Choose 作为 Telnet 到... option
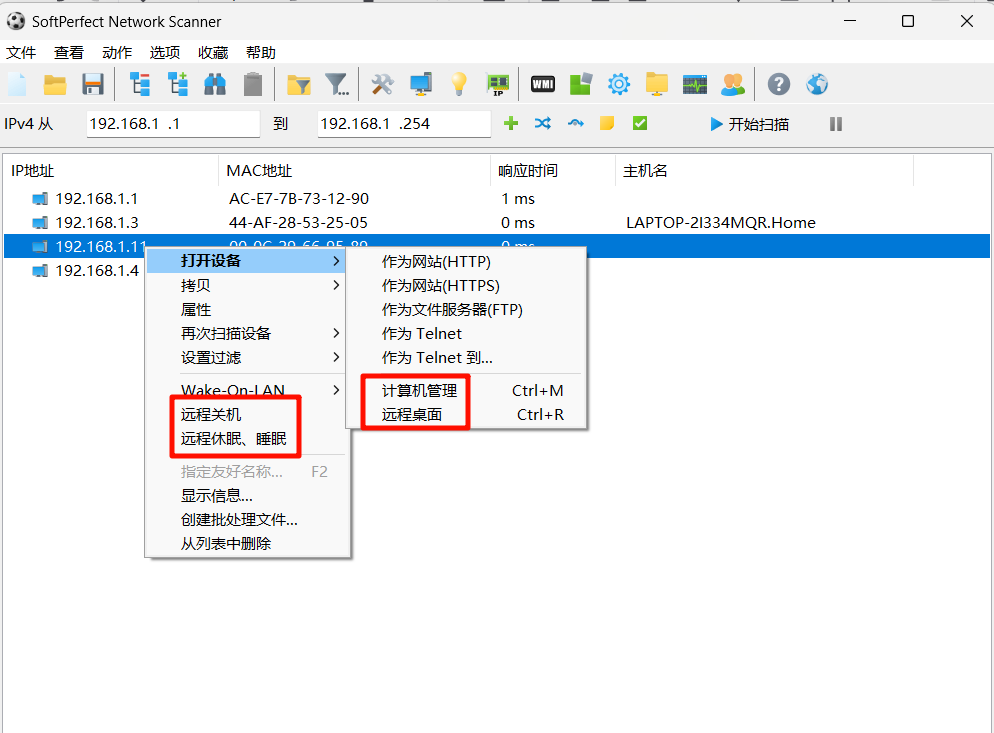Image resolution: width=994 pixels, height=733 pixels. [x=466, y=358]
